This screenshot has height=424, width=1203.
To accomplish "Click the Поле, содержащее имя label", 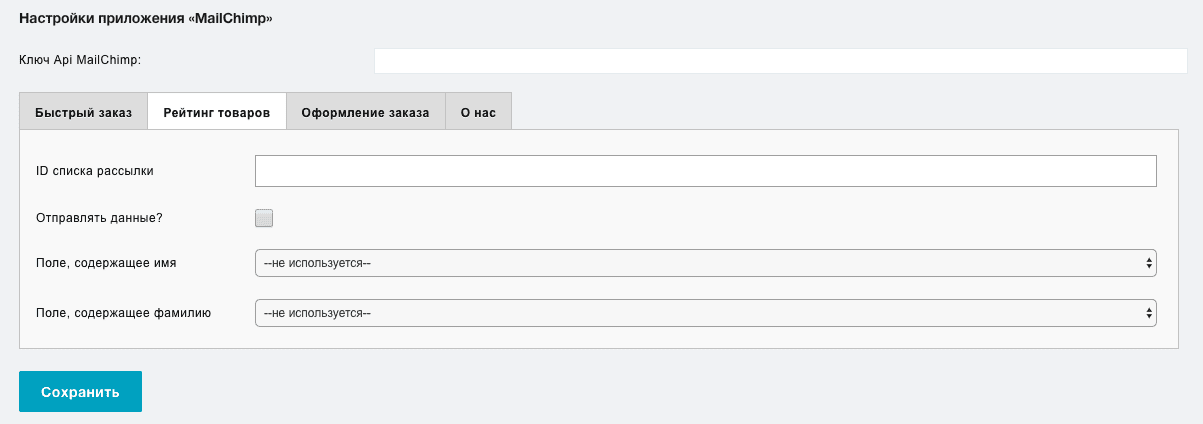I will click(106, 264).
